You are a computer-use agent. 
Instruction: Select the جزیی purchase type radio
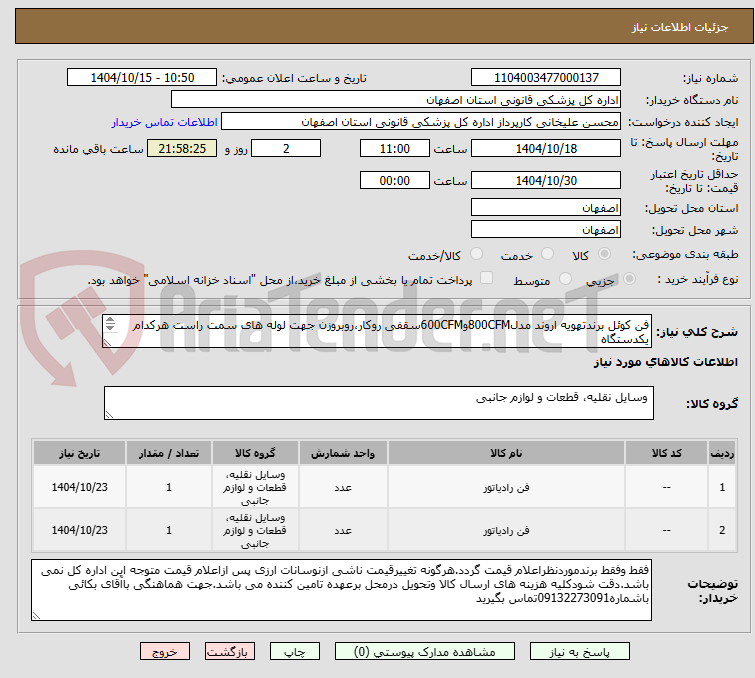point(629,279)
